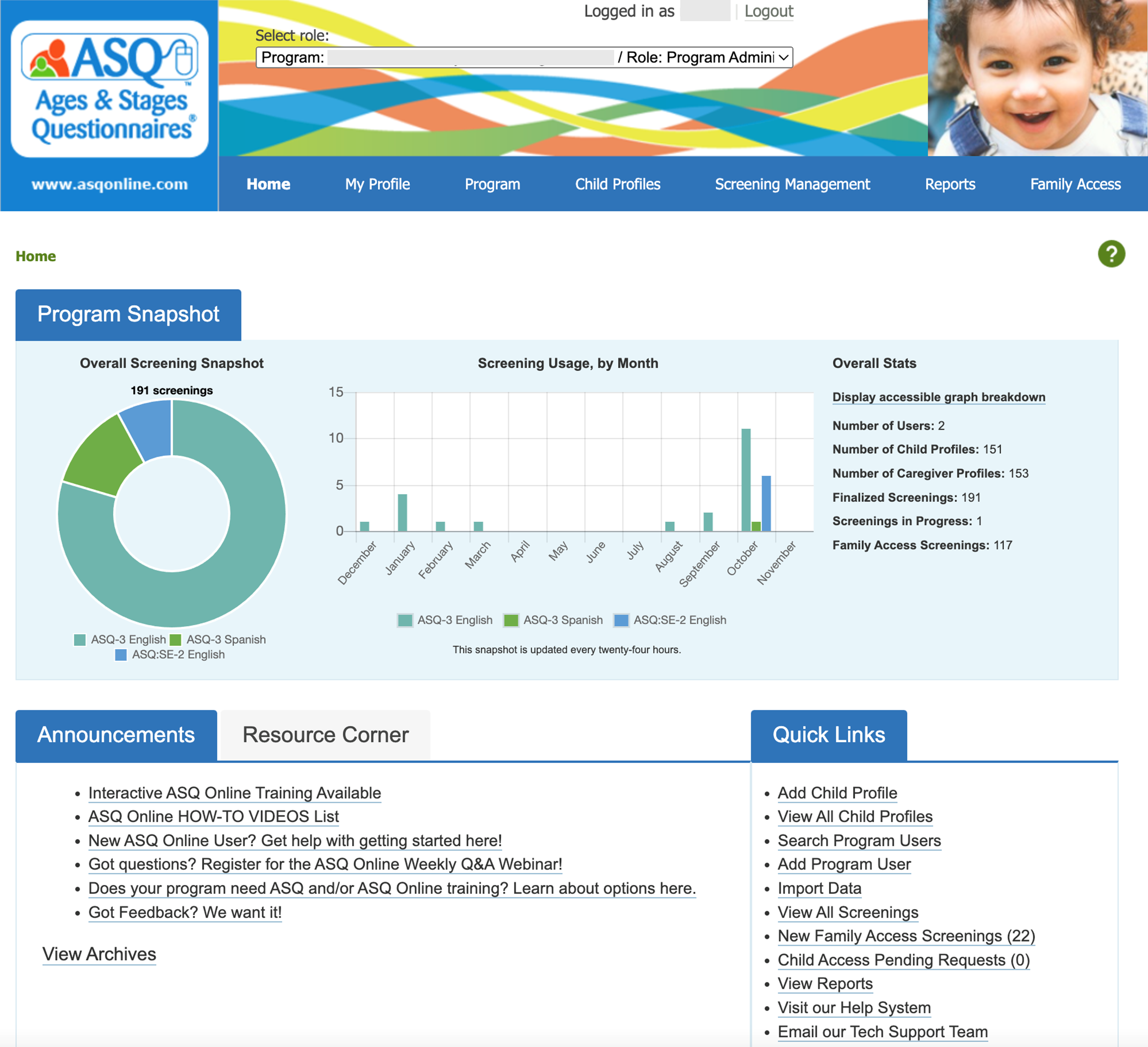
Task: Open Visit our Help System link
Action: tap(854, 1008)
